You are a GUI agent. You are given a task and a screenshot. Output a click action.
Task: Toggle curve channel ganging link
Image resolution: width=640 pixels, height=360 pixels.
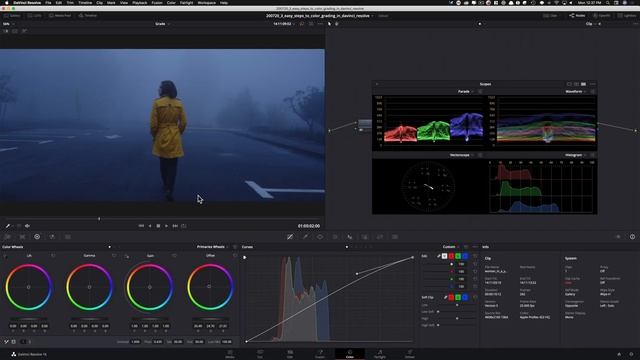coord(439,256)
